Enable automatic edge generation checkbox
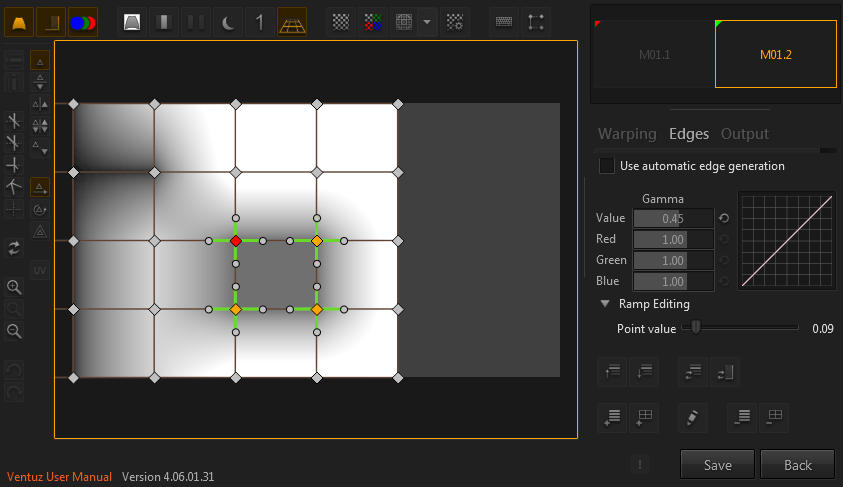843x487 pixels. coord(606,166)
